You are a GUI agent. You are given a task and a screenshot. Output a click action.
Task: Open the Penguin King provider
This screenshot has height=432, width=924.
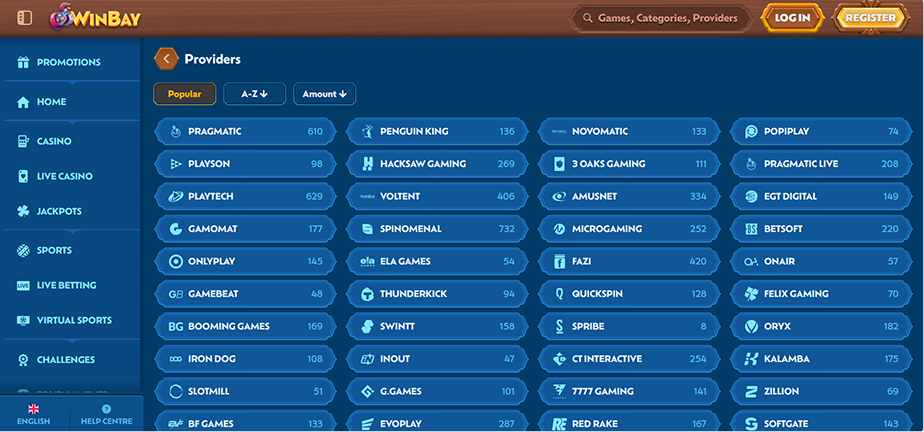pos(437,131)
